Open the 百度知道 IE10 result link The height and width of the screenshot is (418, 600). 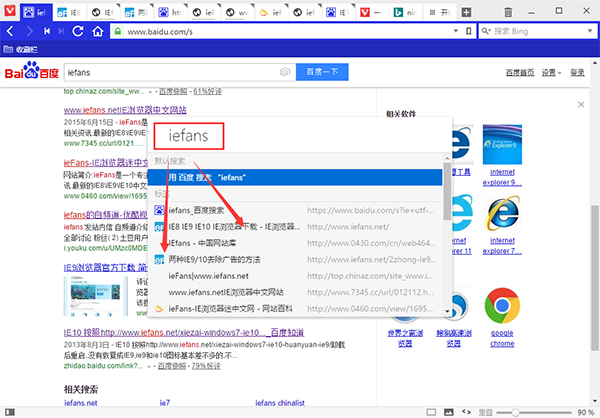point(184,332)
